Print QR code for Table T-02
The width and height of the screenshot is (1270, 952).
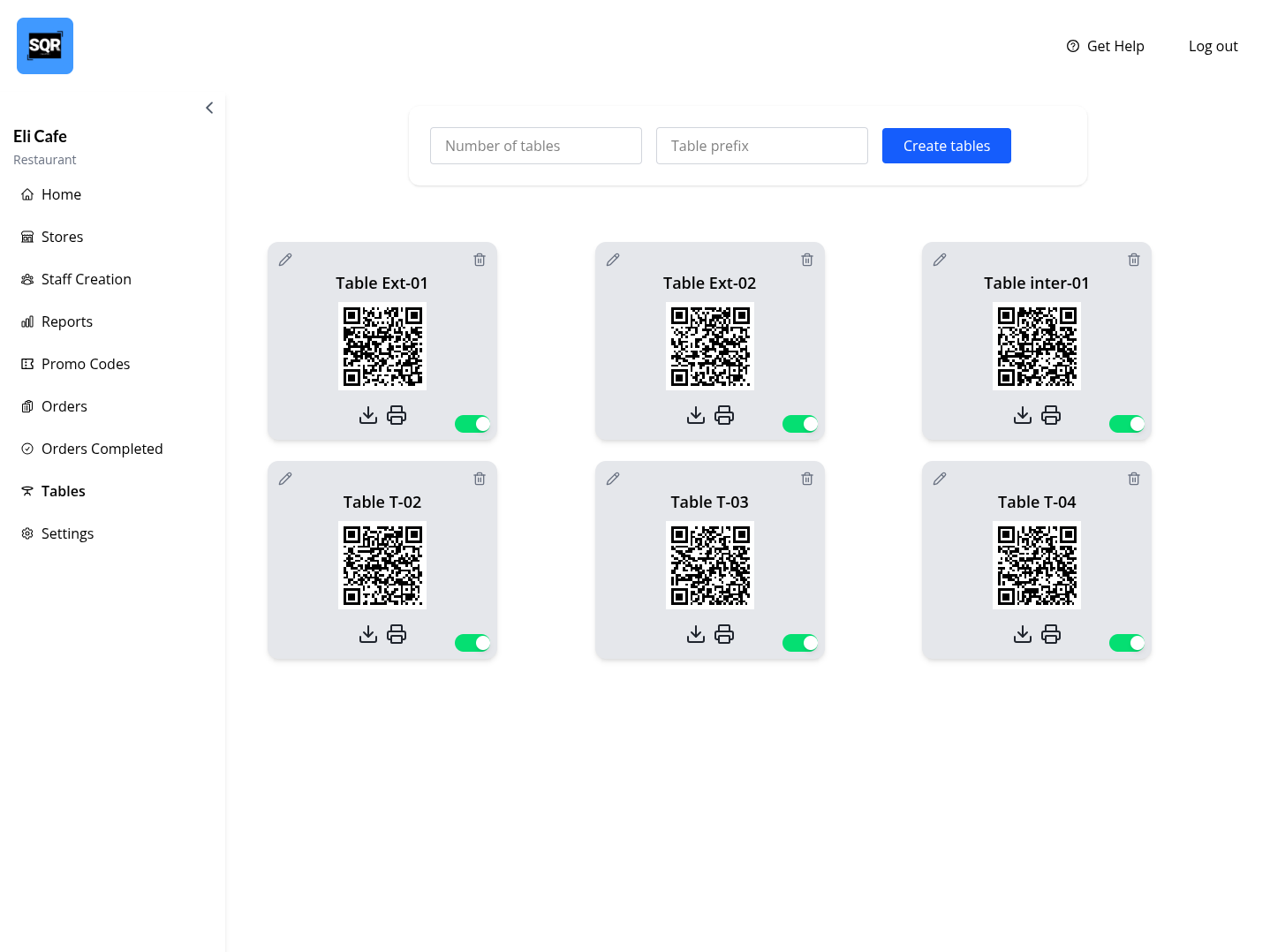coord(397,634)
